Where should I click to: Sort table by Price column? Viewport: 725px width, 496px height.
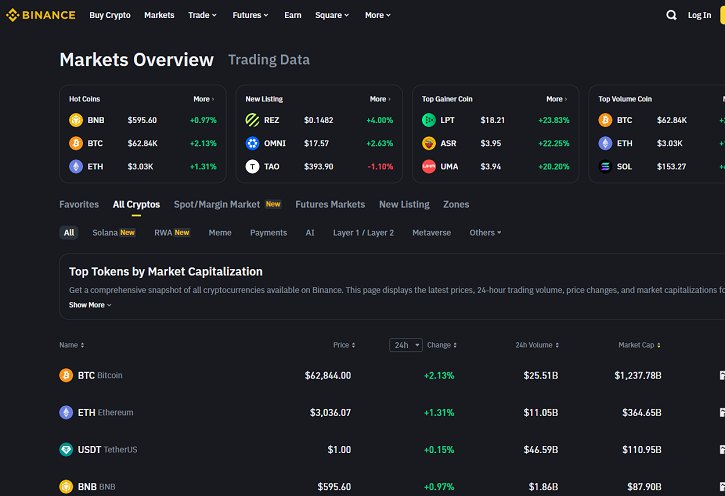(344, 345)
